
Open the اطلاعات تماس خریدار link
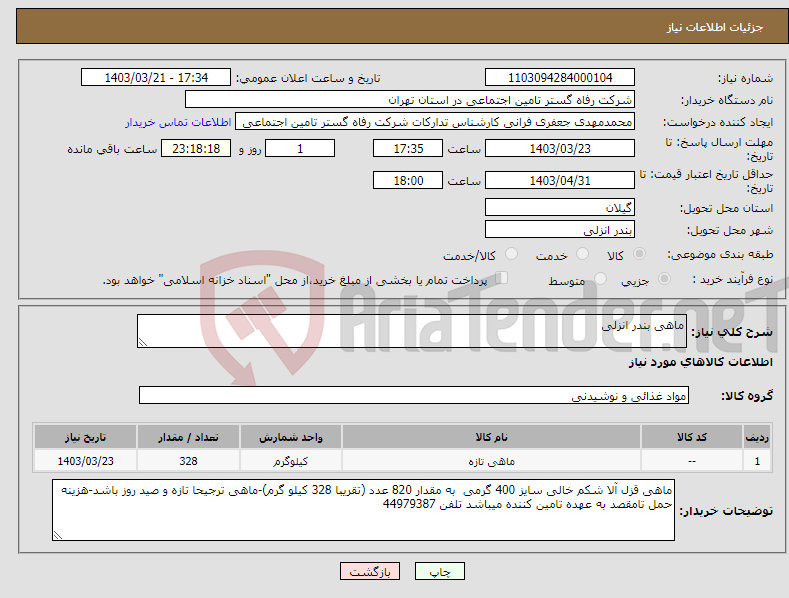pos(178,122)
